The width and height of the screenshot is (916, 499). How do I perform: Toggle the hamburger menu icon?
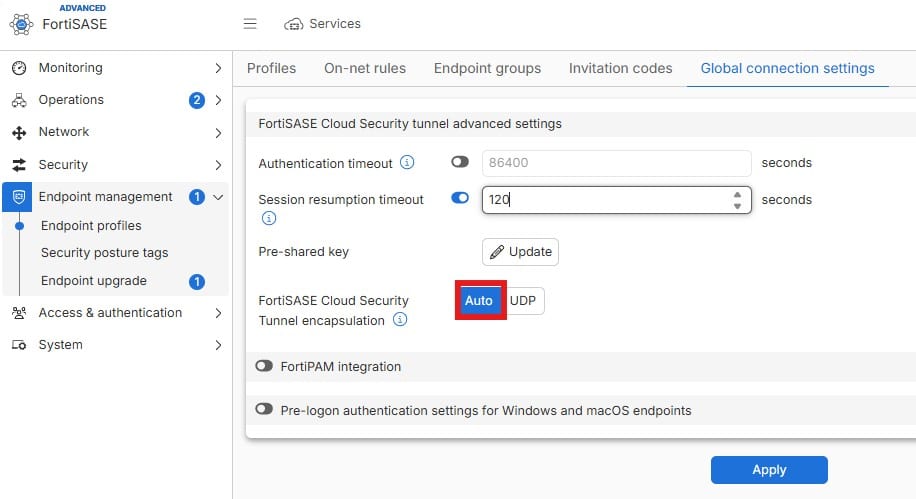tap(250, 24)
